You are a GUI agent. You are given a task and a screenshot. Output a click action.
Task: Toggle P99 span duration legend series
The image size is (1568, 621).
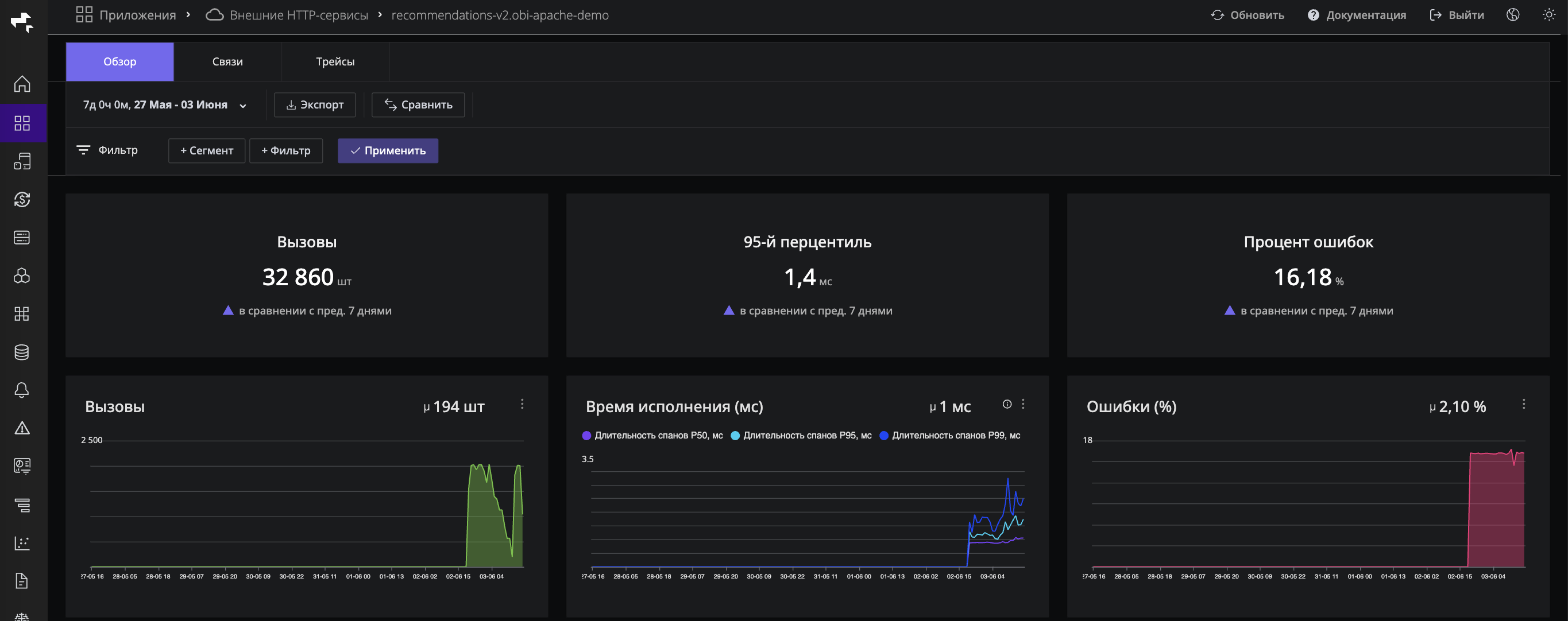pyautogui.click(x=949, y=436)
